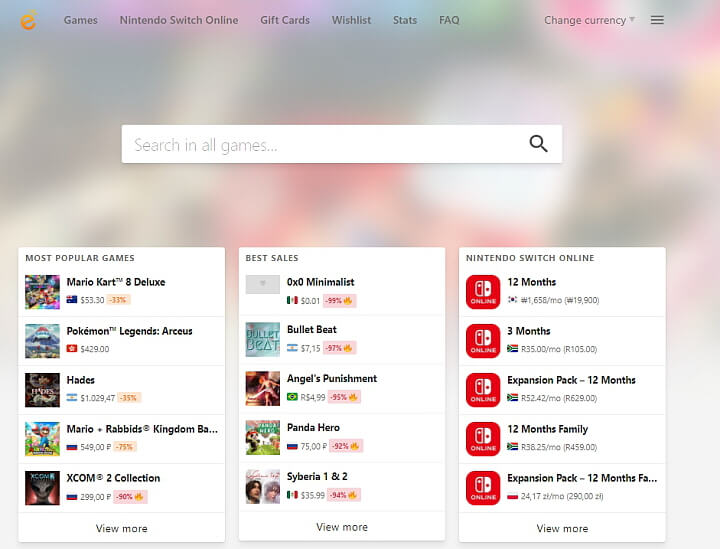This screenshot has width=720, height=549.
Task: Open Pokémon Legends: Arceus title link
Action: (x=129, y=331)
